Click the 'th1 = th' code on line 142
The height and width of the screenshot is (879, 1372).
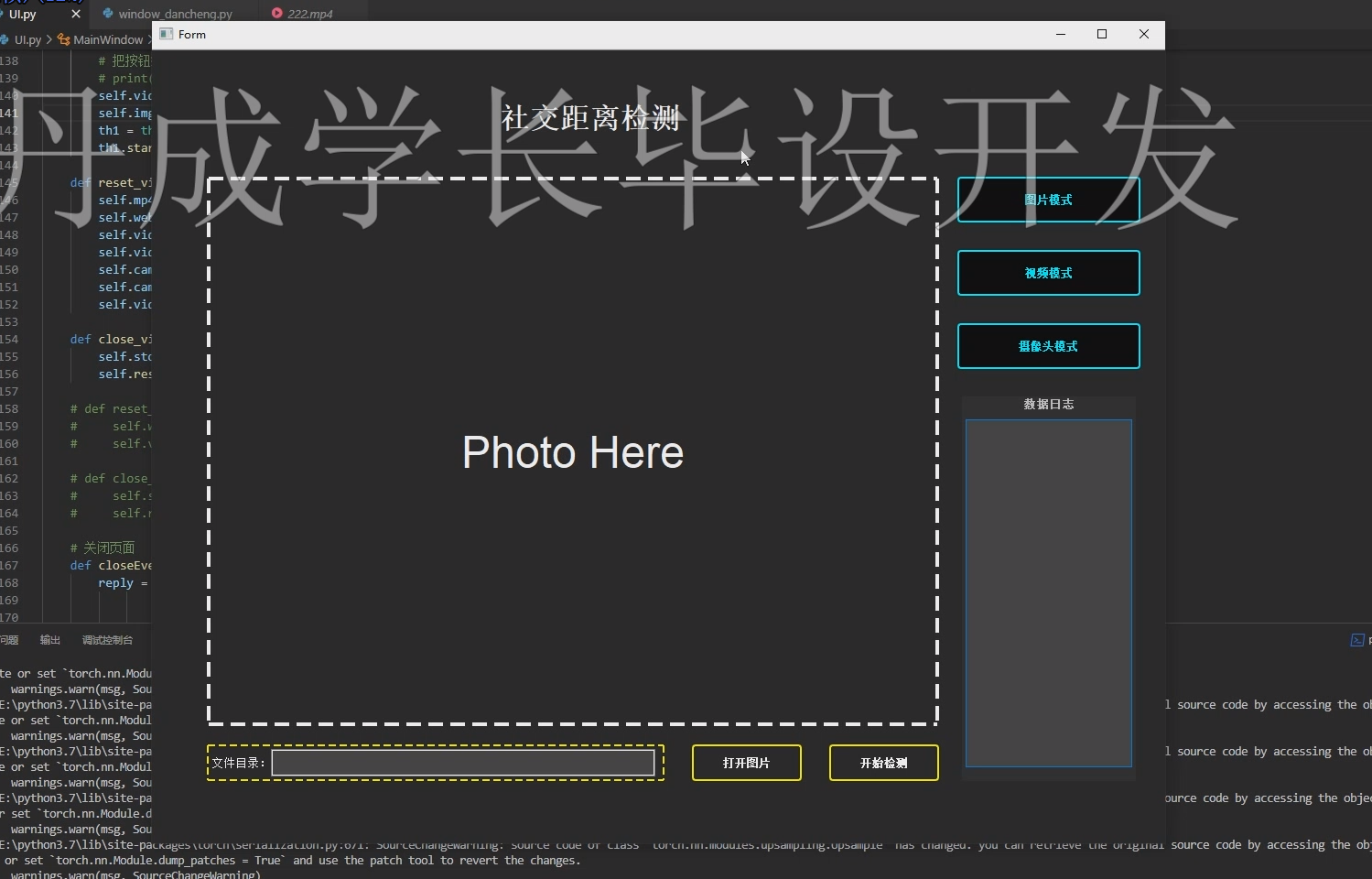[124, 130]
